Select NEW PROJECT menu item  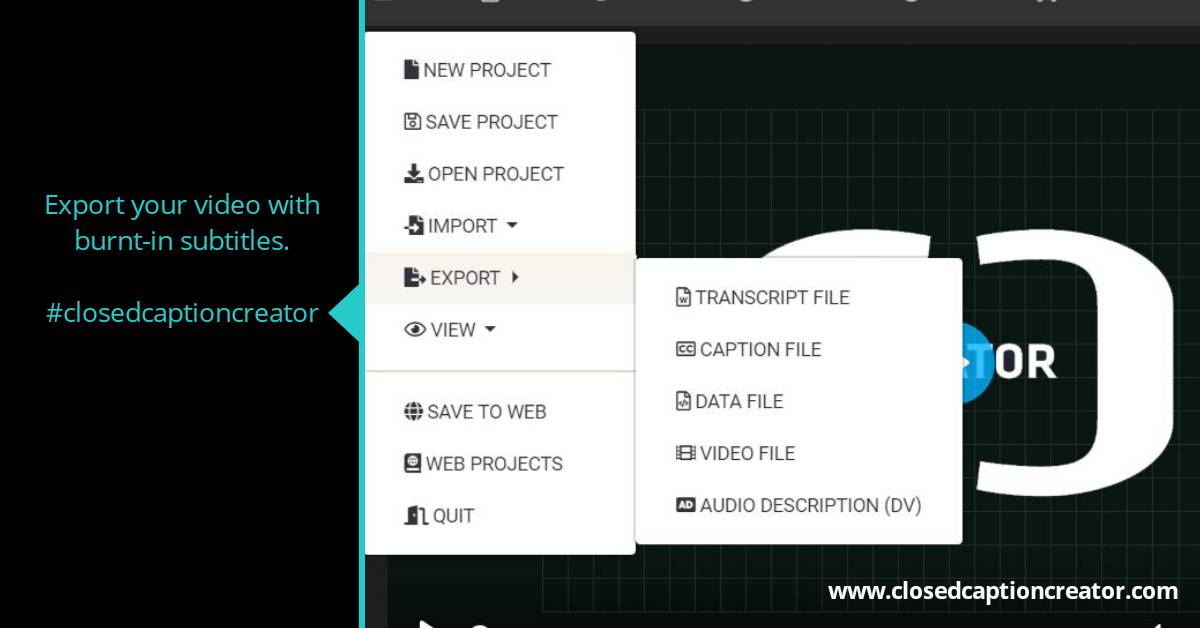[500, 70]
